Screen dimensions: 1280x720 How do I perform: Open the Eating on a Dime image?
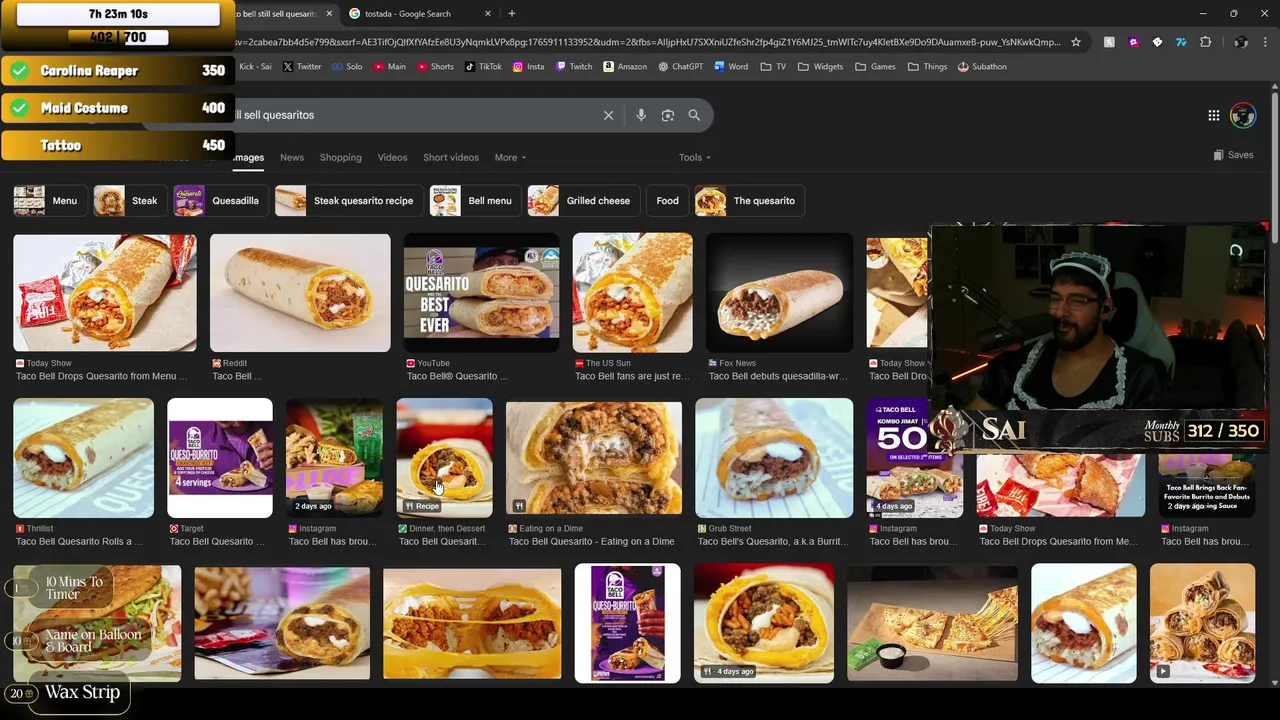[594, 458]
